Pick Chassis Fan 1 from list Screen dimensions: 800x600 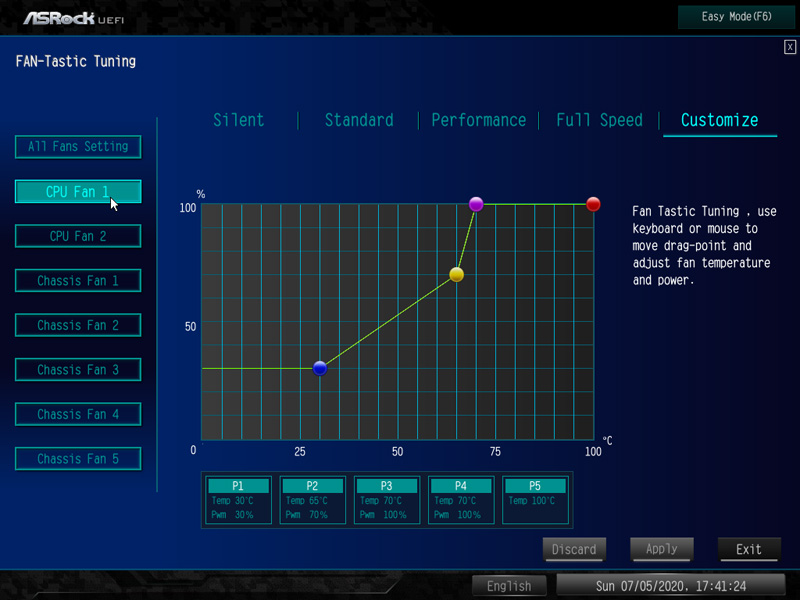click(78, 281)
